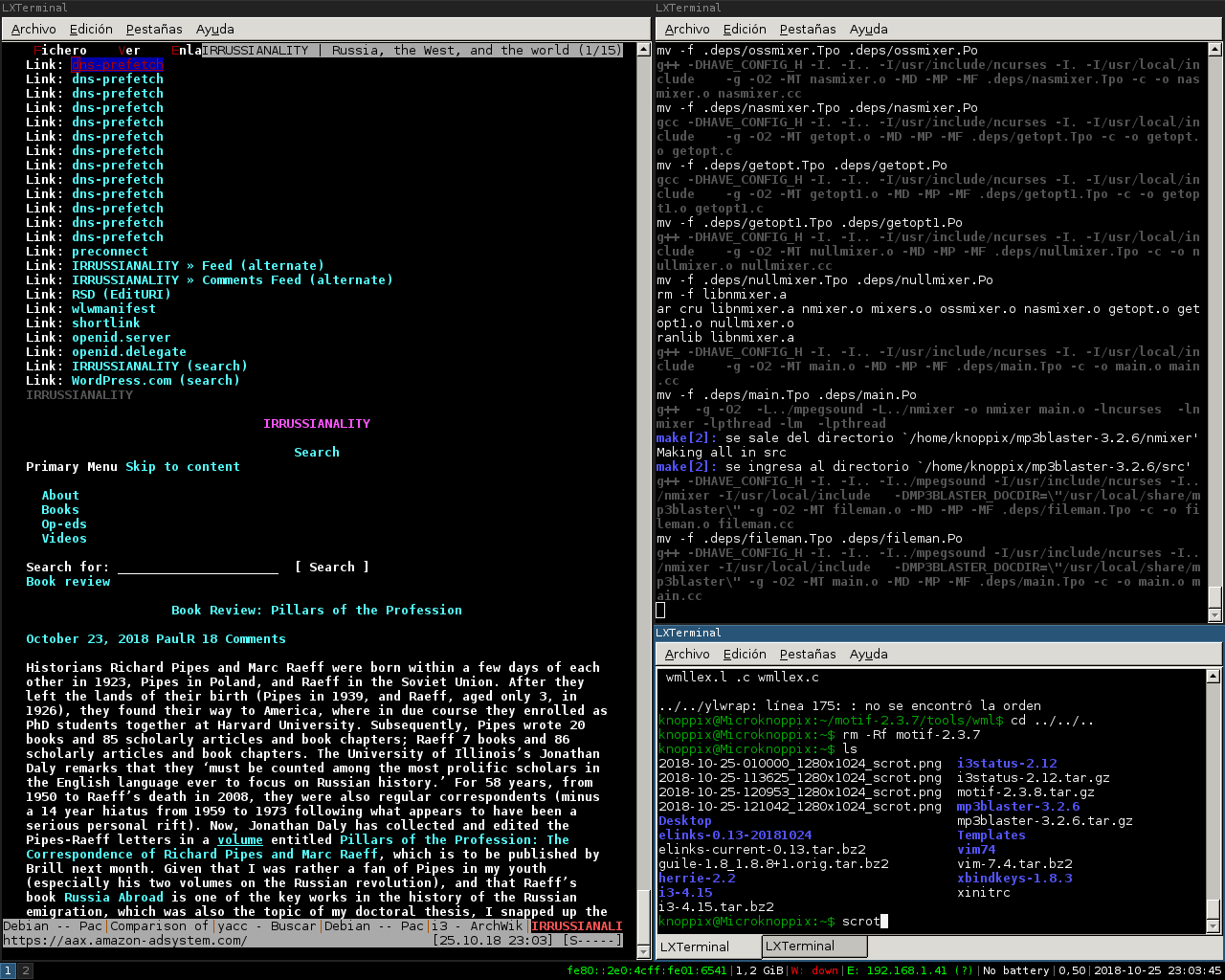
Task: Follow the underlined 'volume' link
Action: coord(240,839)
